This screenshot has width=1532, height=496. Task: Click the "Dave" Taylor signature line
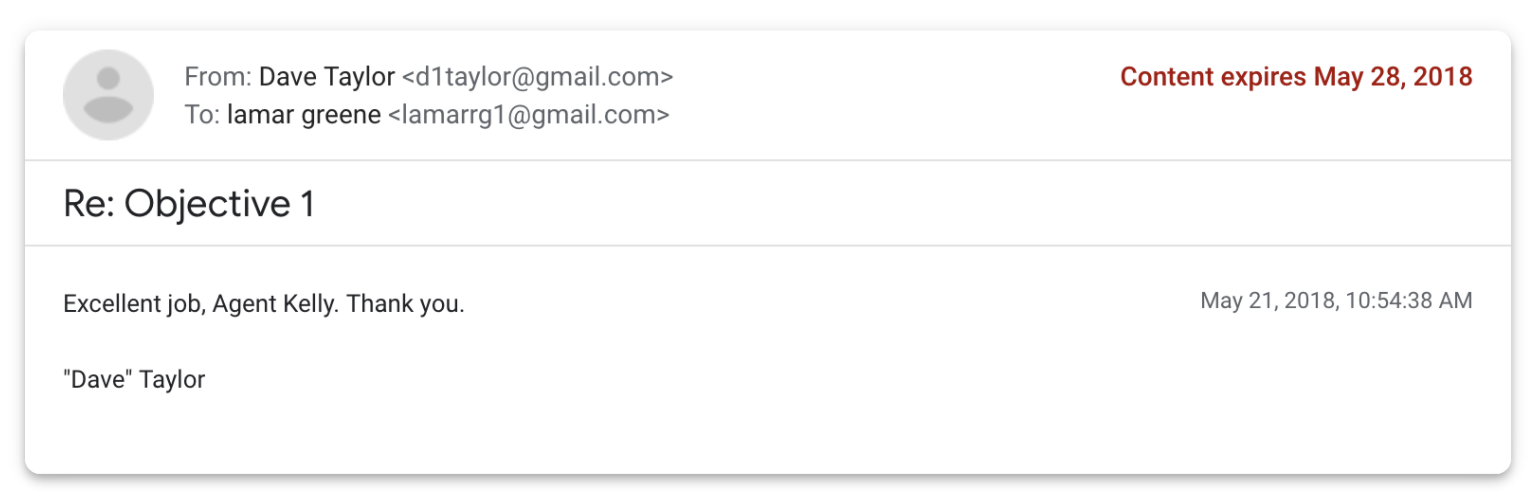[134, 380]
